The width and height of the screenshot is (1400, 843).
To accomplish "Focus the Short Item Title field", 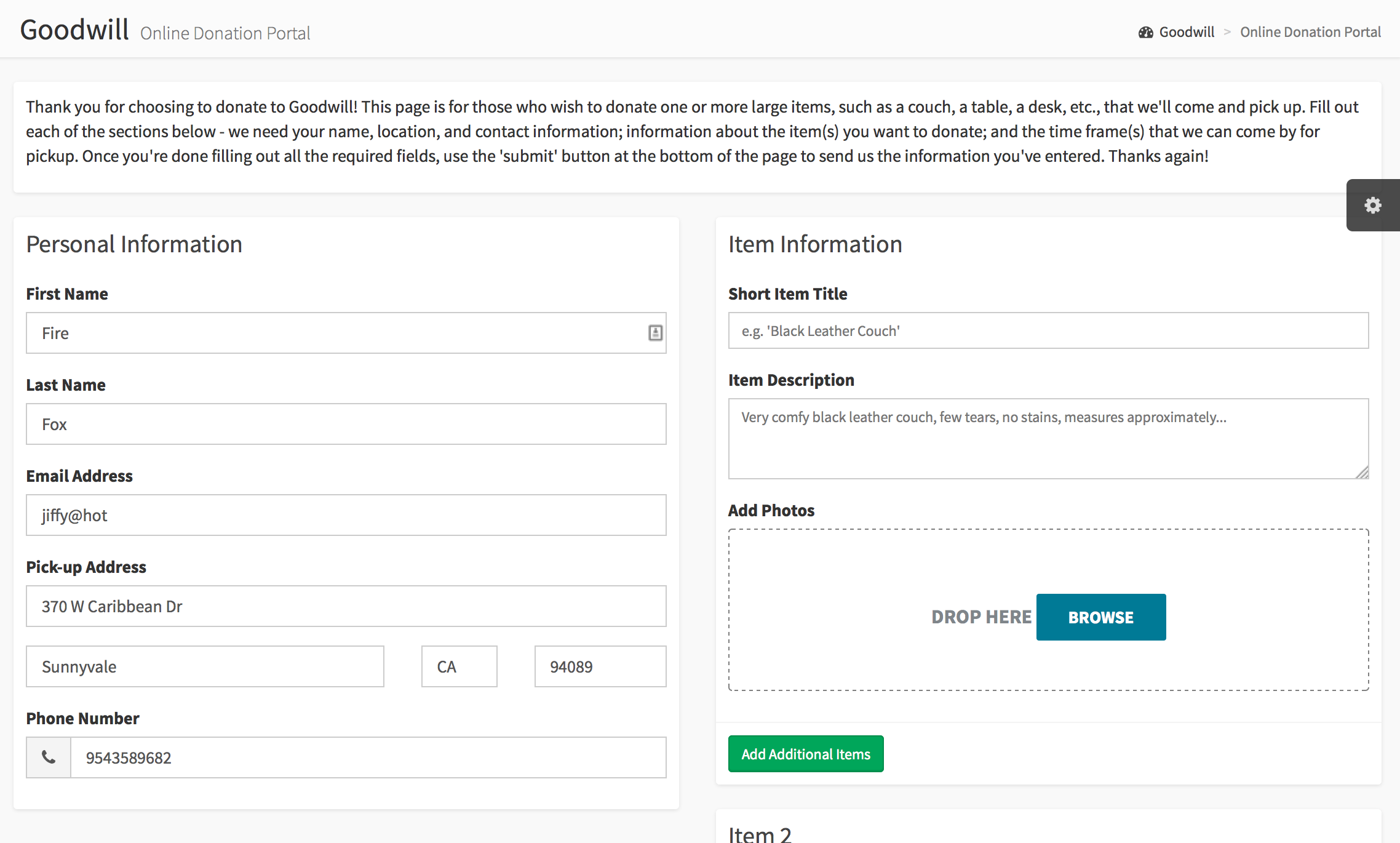I will [1048, 330].
